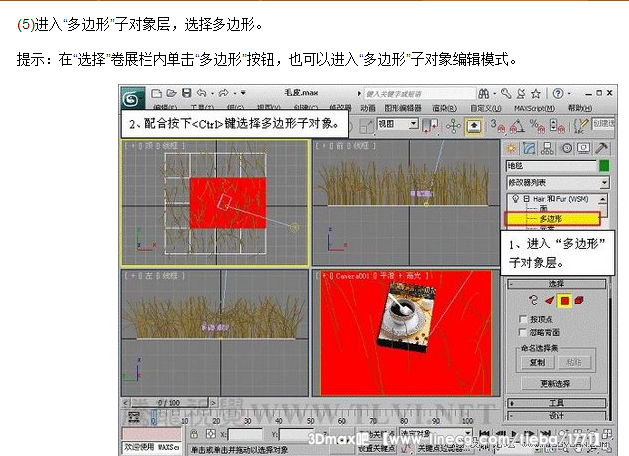
Task: Toggle the spinner snap icon
Action: [x=557, y=126]
